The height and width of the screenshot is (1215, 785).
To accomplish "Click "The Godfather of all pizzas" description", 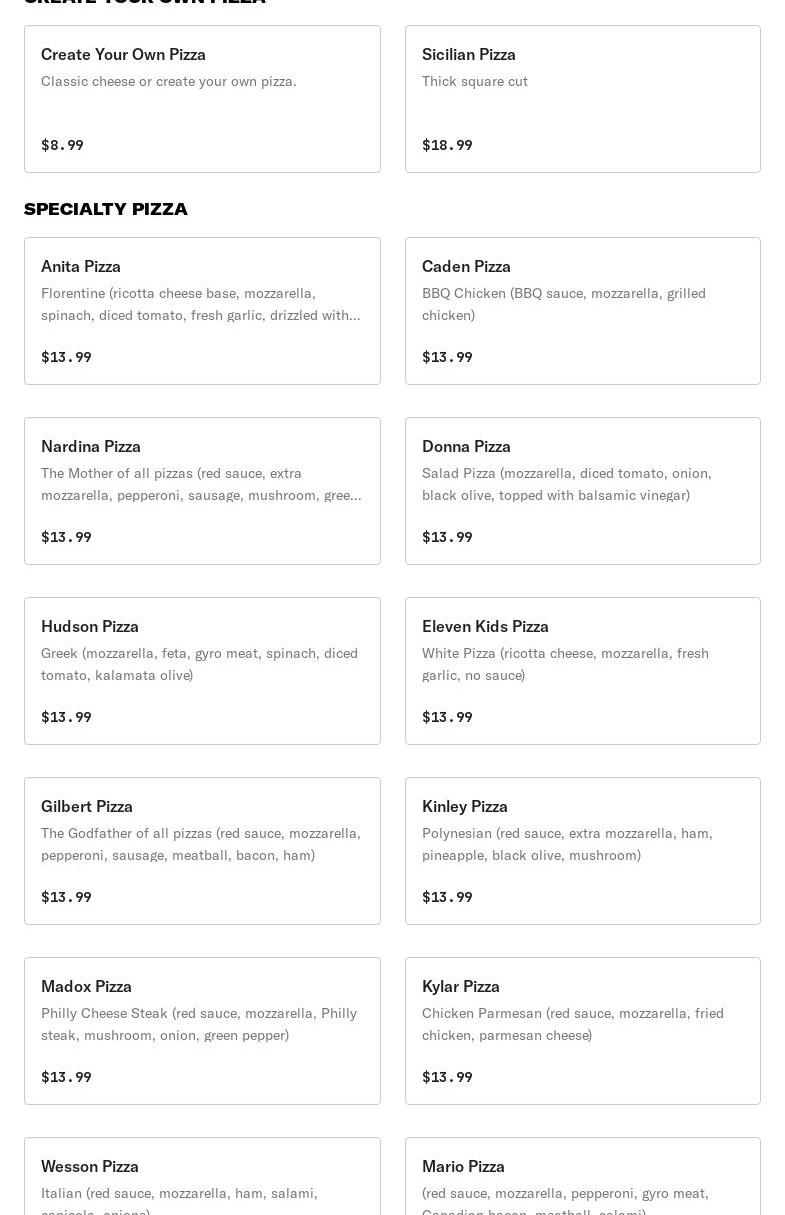I will (201, 844).
